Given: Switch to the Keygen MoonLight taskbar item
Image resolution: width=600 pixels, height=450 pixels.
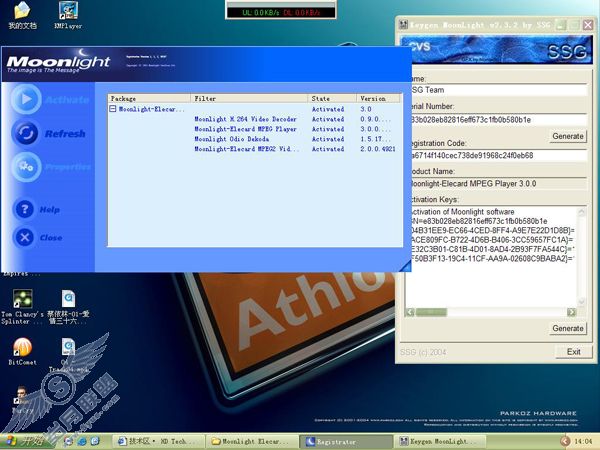Looking at the screenshot, I should (x=440, y=441).
